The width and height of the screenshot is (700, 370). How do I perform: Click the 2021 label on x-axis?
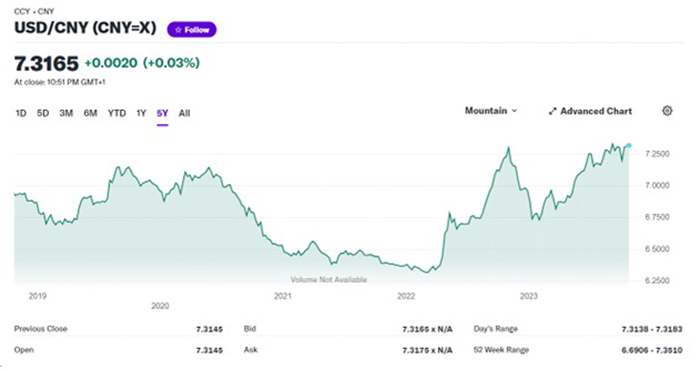tap(282, 296)
